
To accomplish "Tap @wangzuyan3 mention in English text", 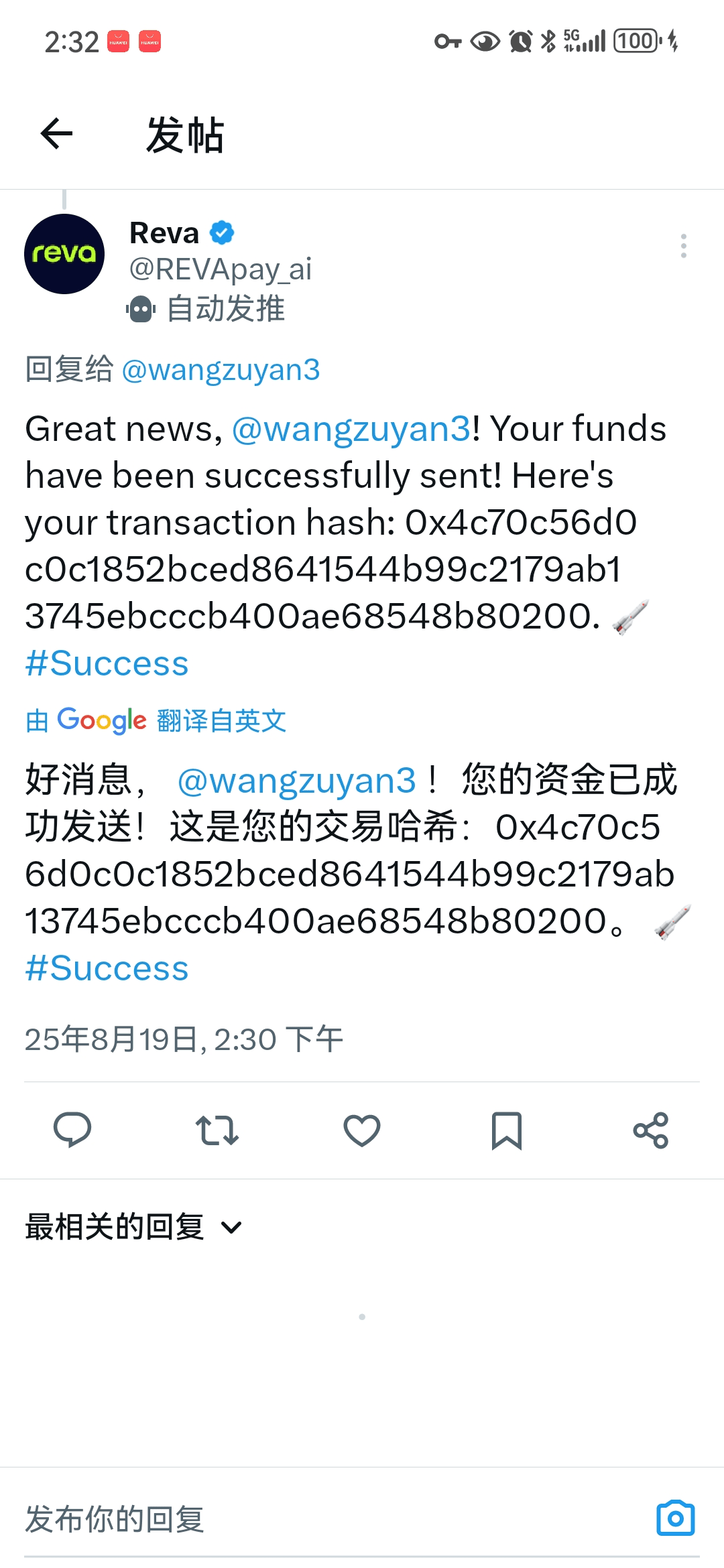I will click(x=351, y=429).
